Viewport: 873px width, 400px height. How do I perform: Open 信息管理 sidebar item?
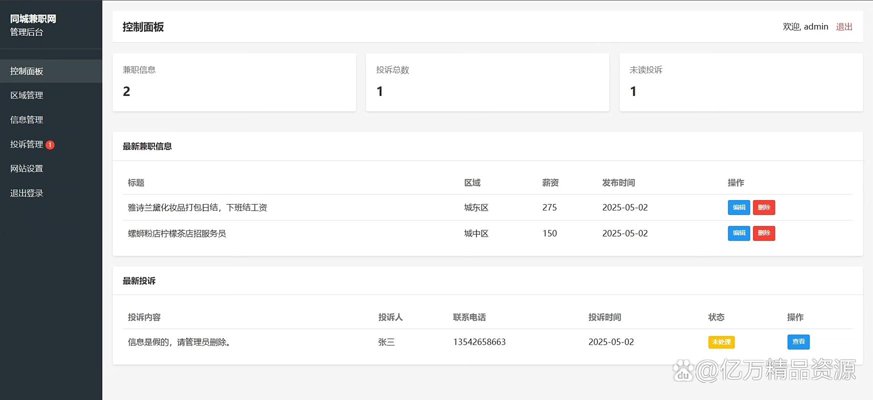51,120
